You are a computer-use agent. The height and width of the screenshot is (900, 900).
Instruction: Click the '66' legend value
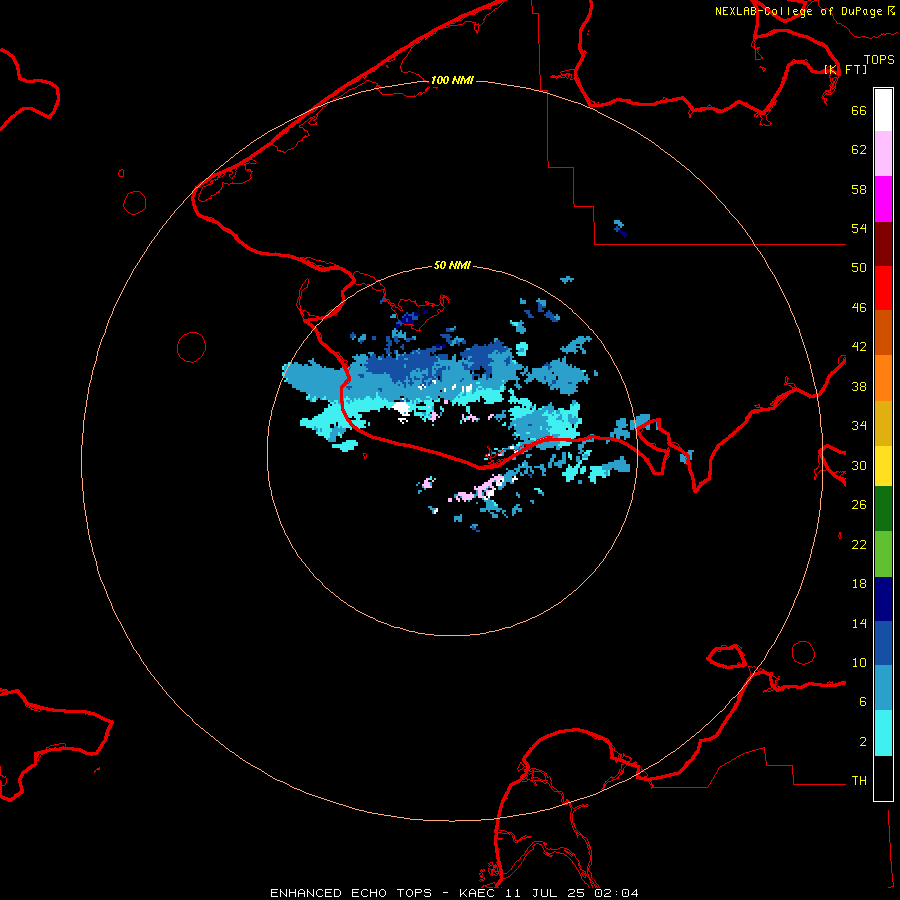(859, 110)
